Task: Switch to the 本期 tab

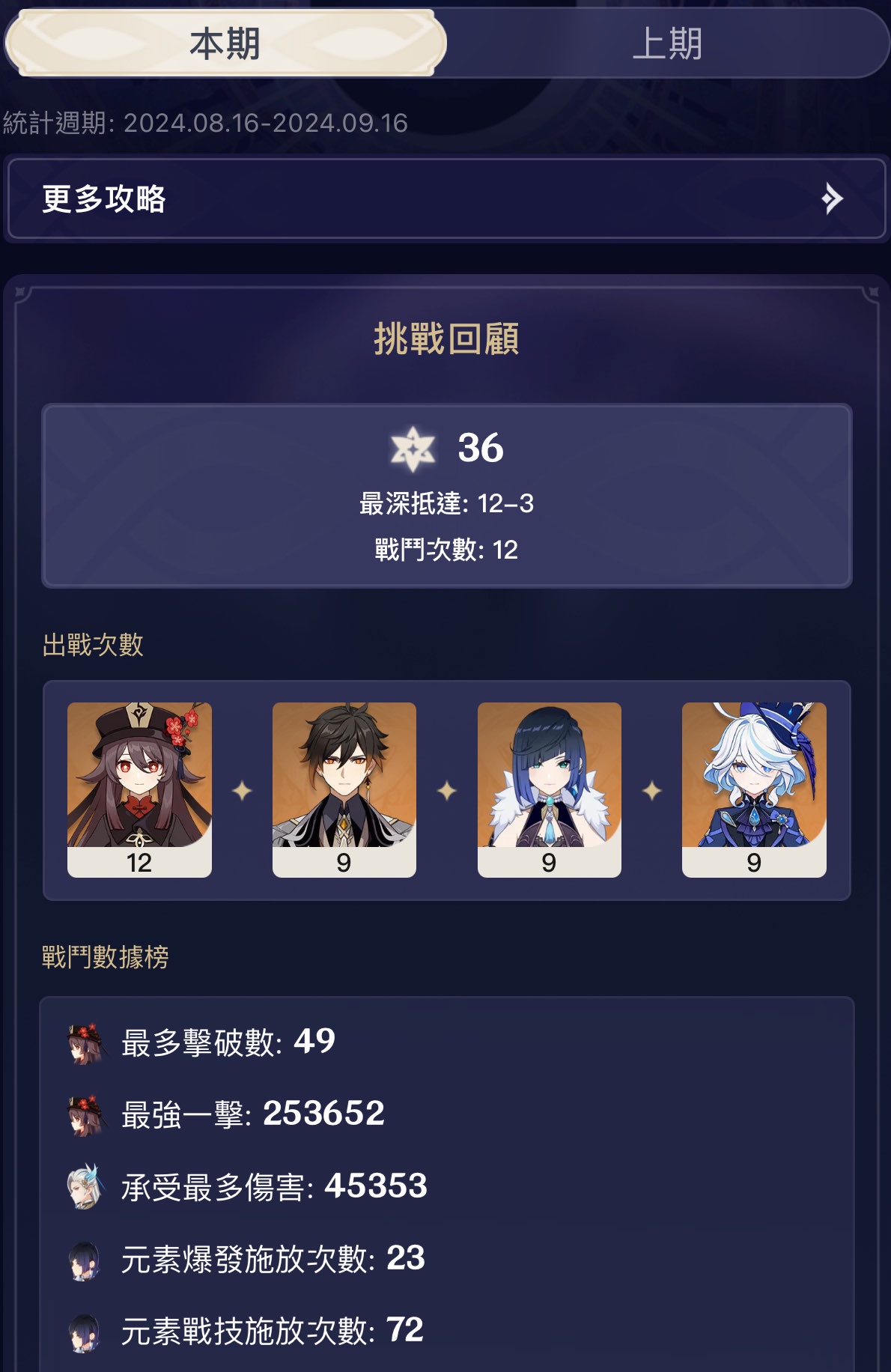Action: 225,43
